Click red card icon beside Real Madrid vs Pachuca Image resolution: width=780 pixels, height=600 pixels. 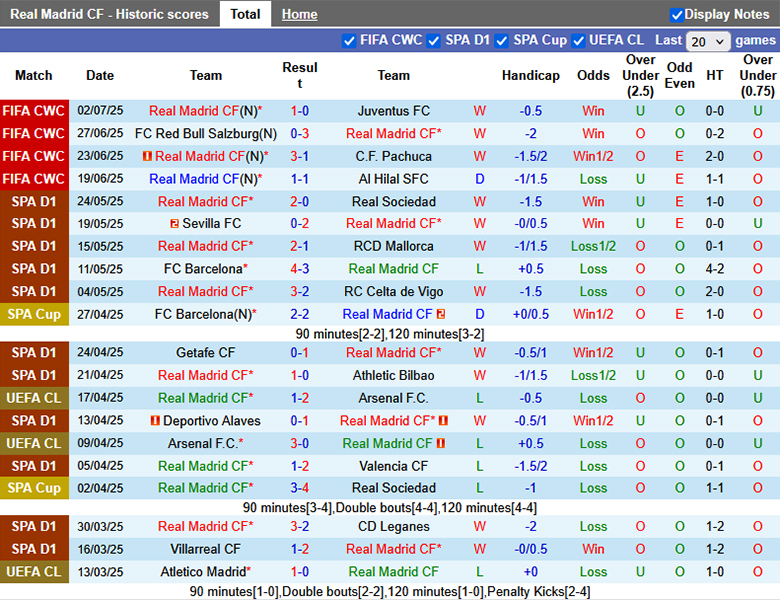[147, 156]
